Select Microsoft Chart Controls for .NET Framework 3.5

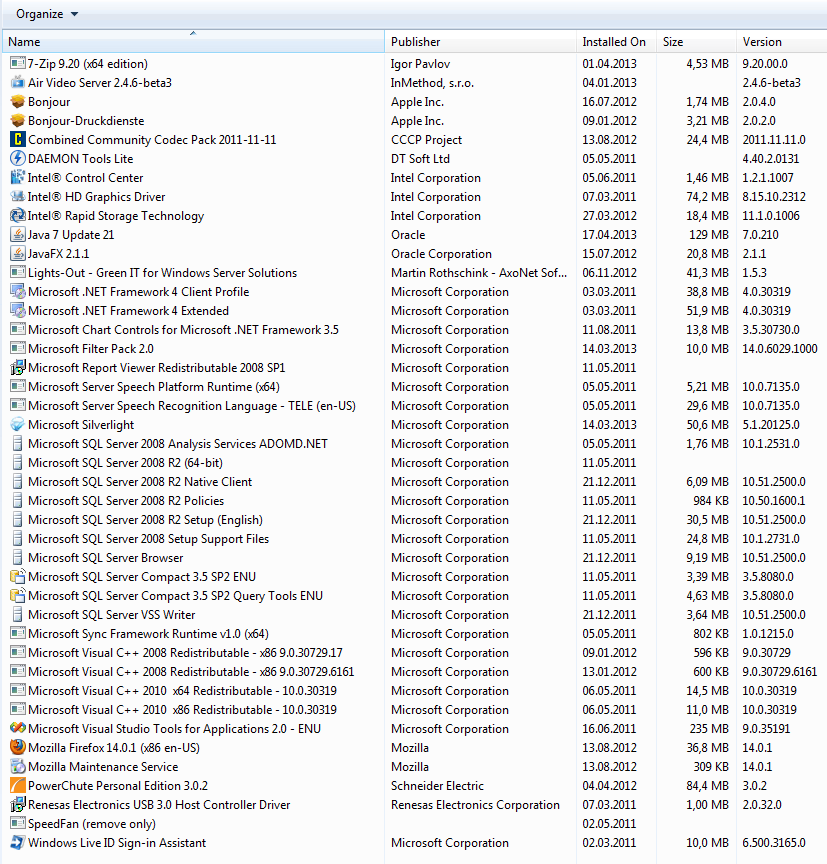tap(183, 330)
